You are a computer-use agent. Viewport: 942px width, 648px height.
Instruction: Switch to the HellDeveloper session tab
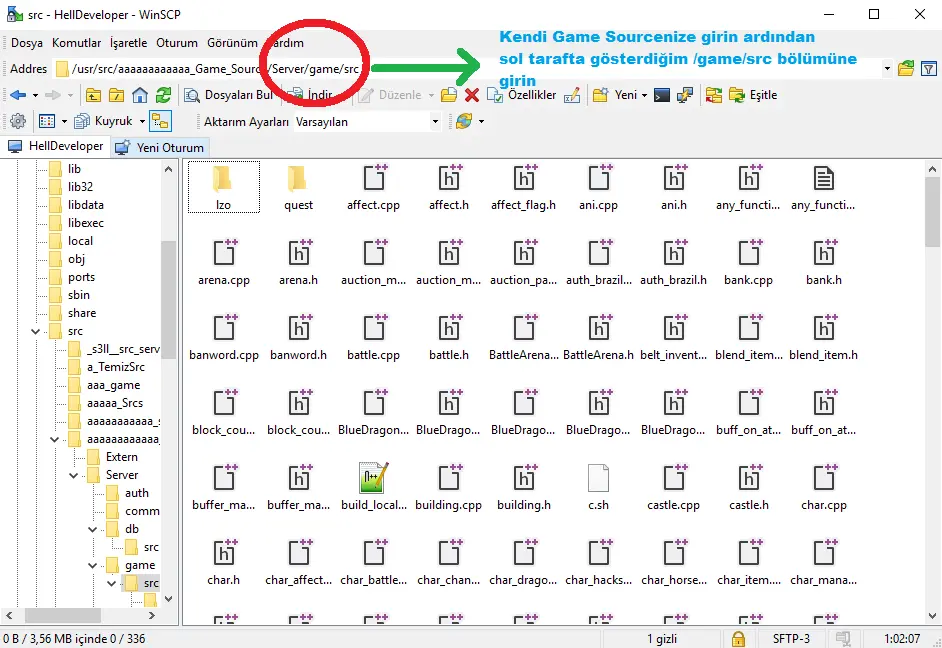[x=55, y=147]
